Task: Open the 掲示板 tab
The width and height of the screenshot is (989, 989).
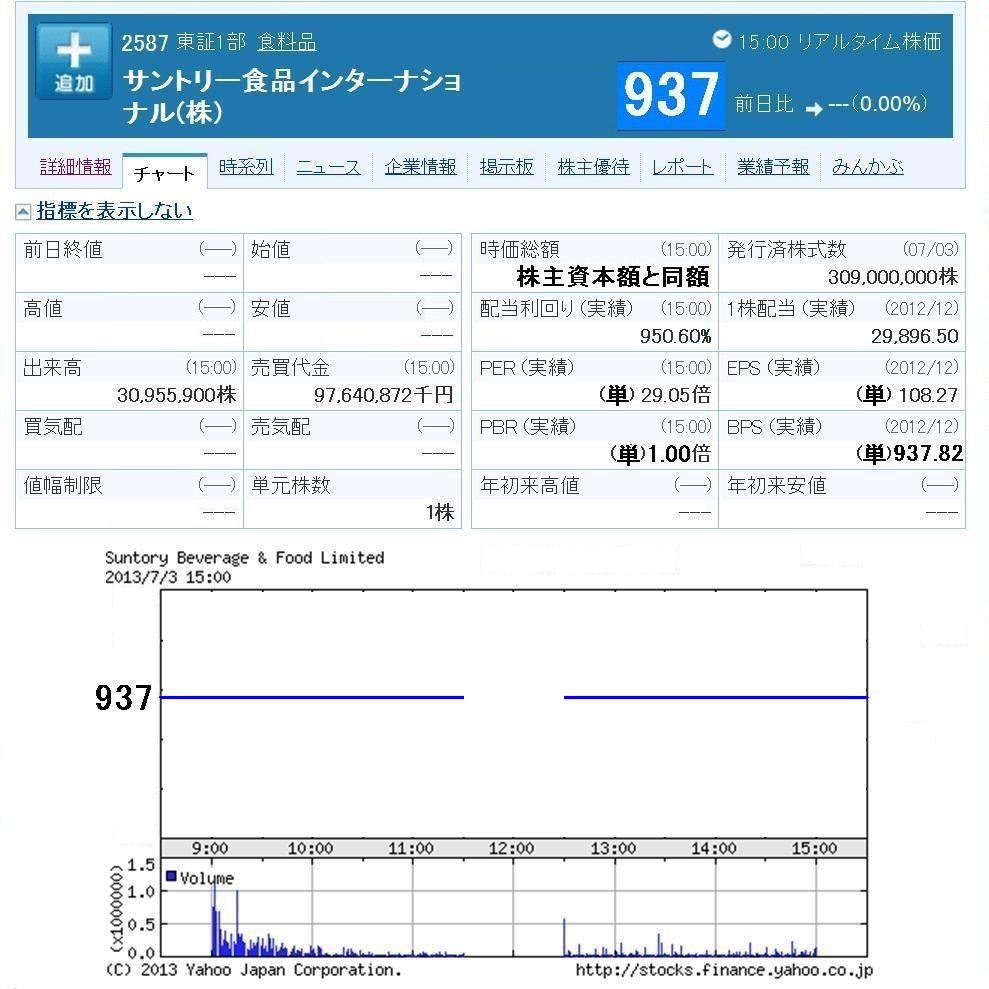Action: coord(506,167)
